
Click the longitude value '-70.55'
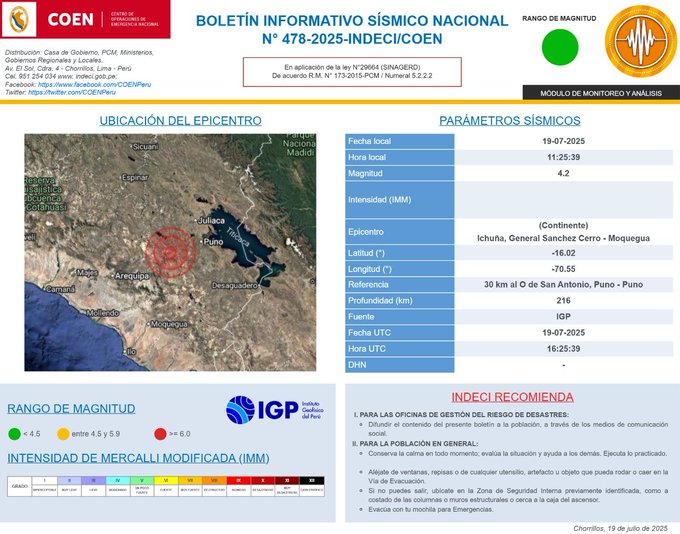click(563, 269)
